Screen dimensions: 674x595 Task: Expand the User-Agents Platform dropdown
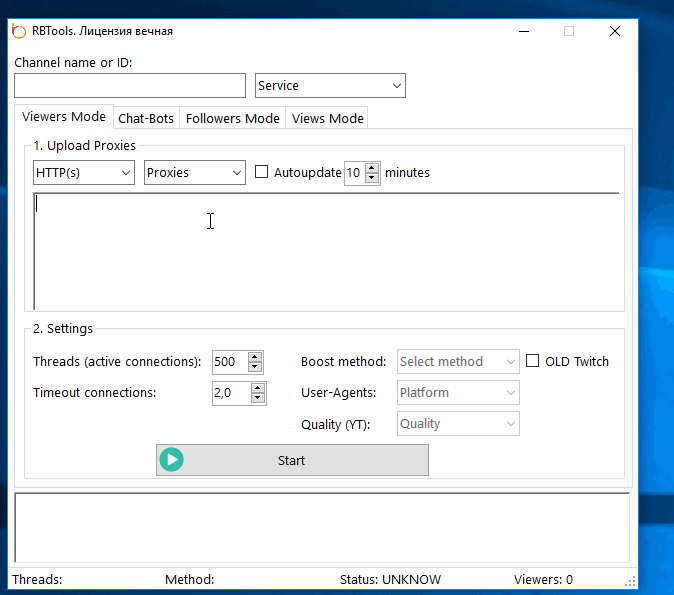(458, 393)
